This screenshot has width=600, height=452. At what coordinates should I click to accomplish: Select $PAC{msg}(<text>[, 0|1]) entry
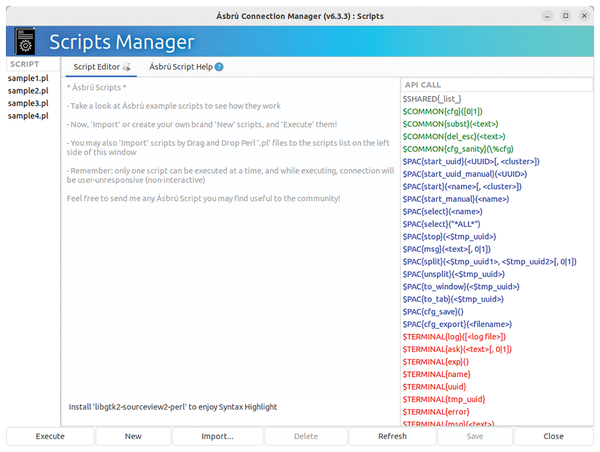coord(447,249)
